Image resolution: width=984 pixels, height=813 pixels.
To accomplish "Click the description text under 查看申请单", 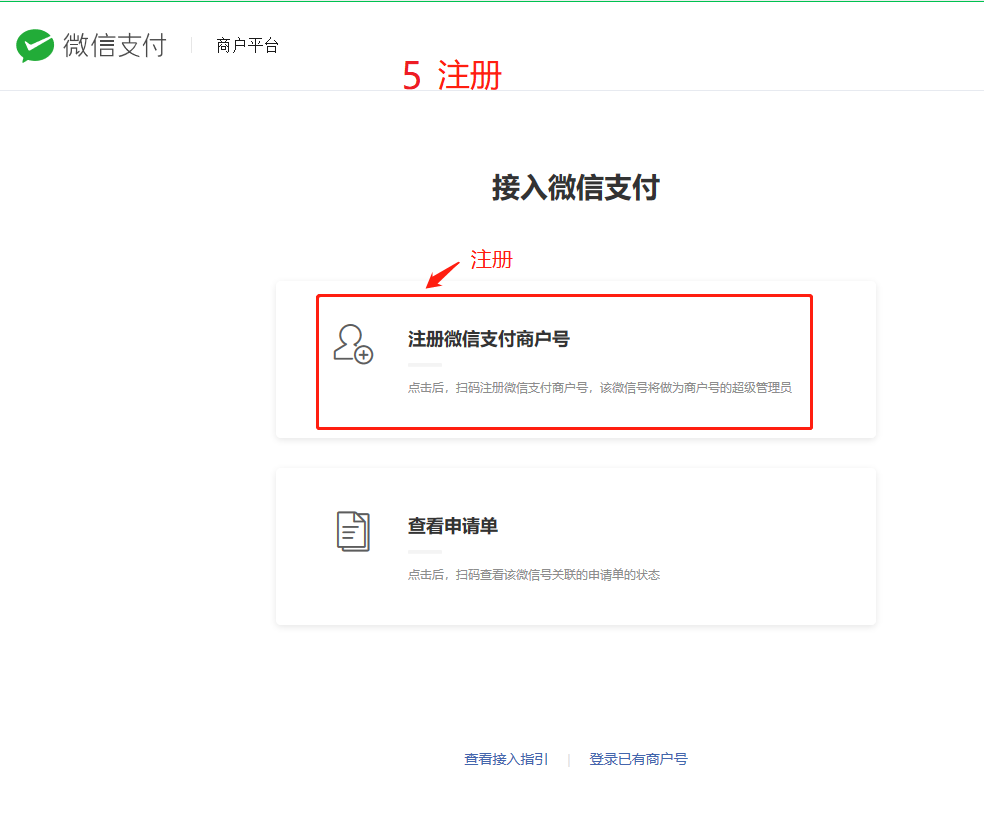I will click(533, 575).
